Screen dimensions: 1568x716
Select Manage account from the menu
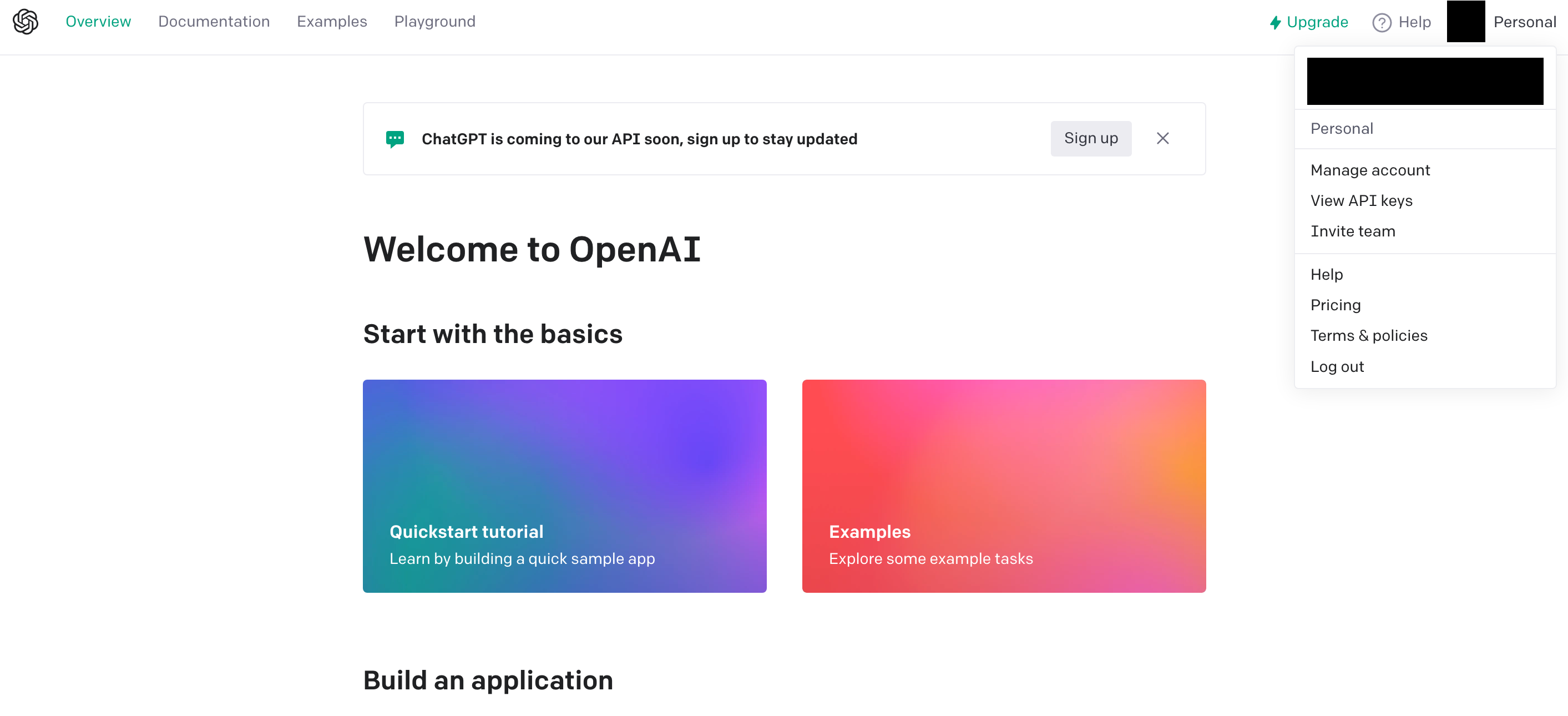[1369, 170]
